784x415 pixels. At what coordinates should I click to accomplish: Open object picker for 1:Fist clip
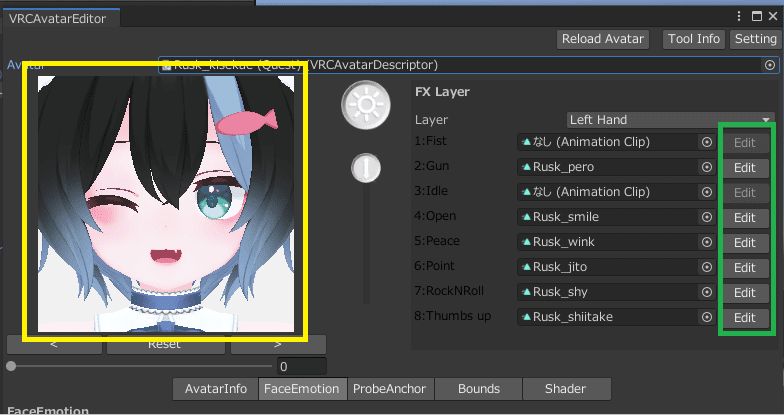point(706,142)
